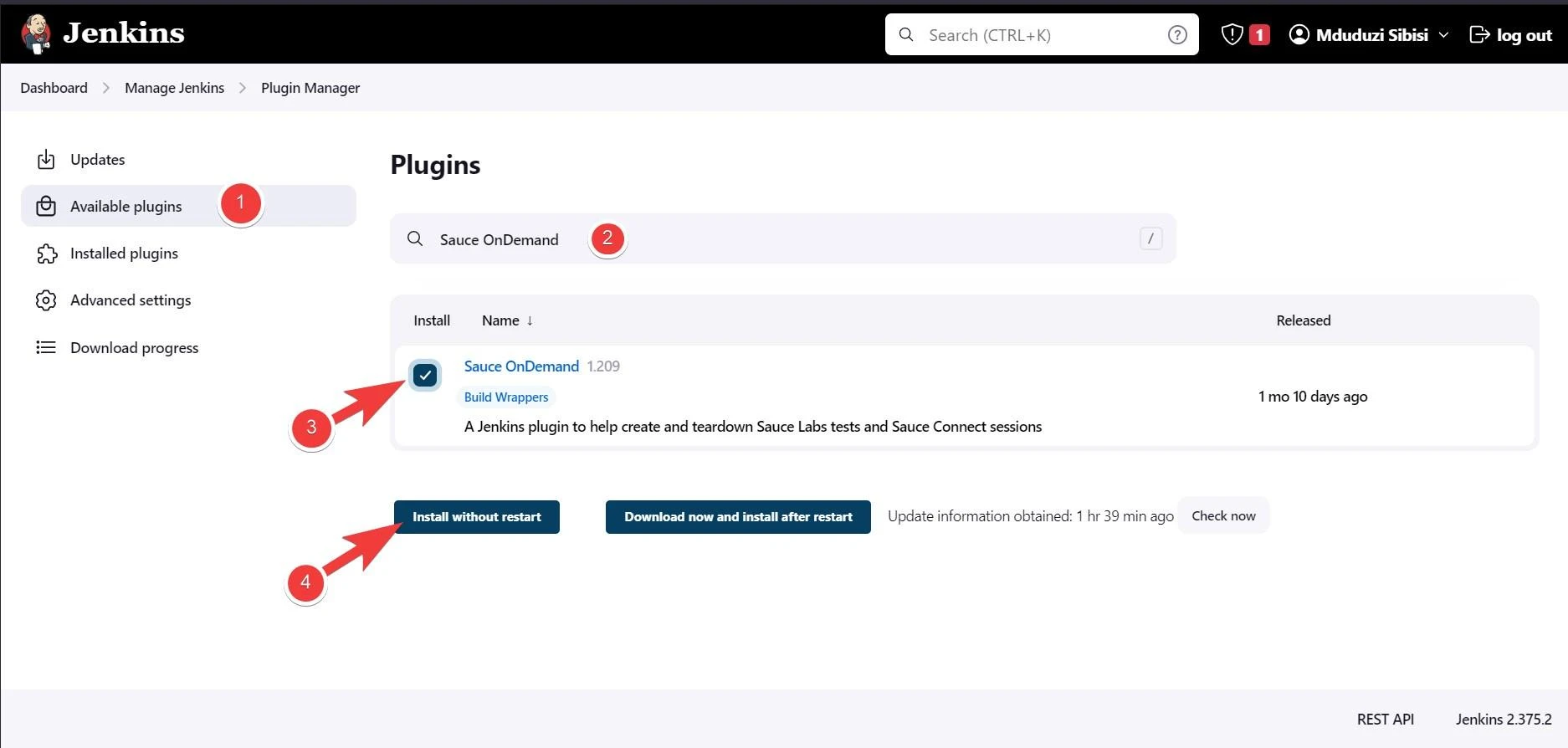Viewport: 1568px width, 748px height.
Task: Open the Advanced settings tab
Action: [188, 300]
